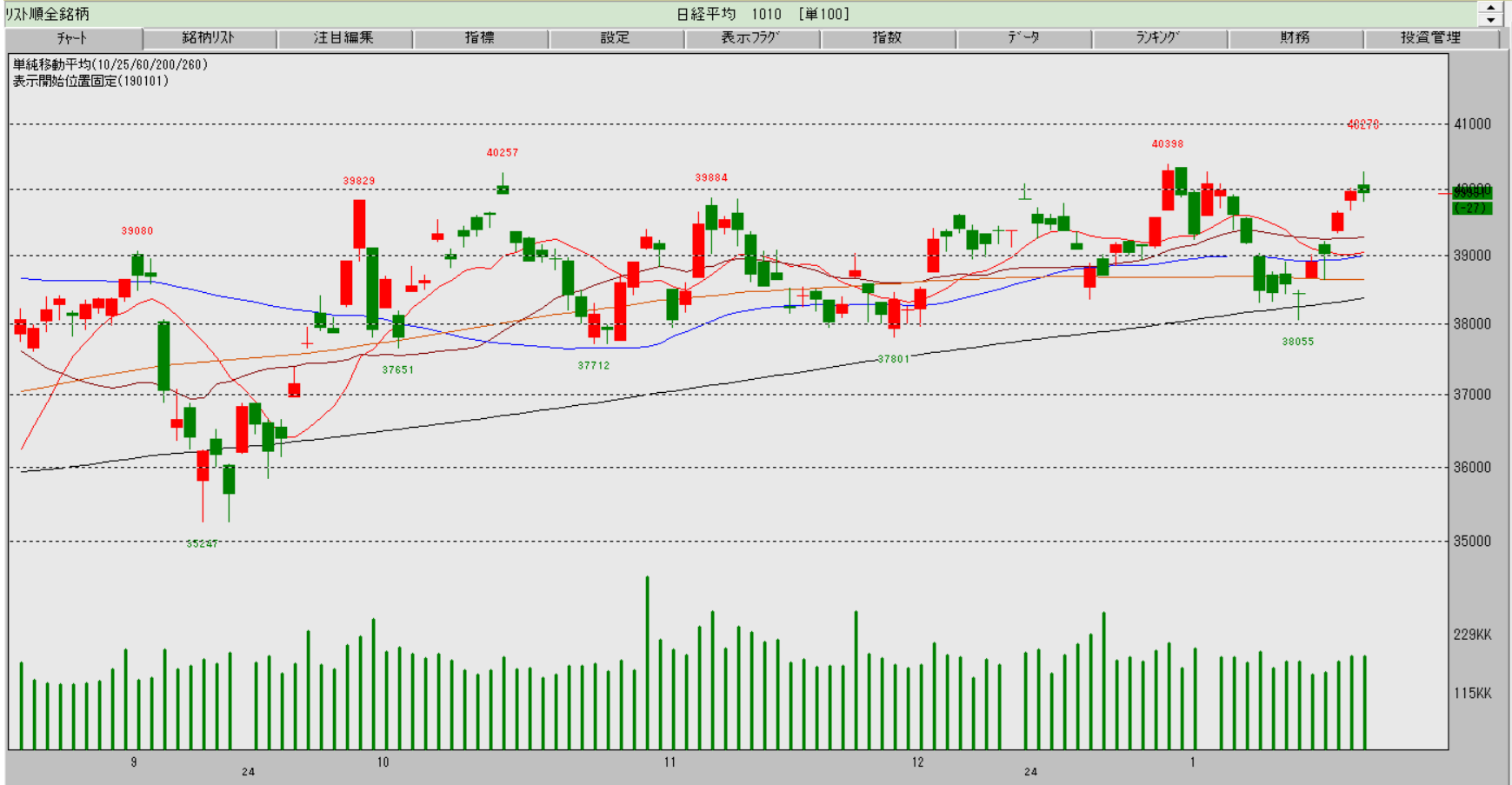Open the 財務 tab
This screenshot has height=785, width=1512.
1295,38
